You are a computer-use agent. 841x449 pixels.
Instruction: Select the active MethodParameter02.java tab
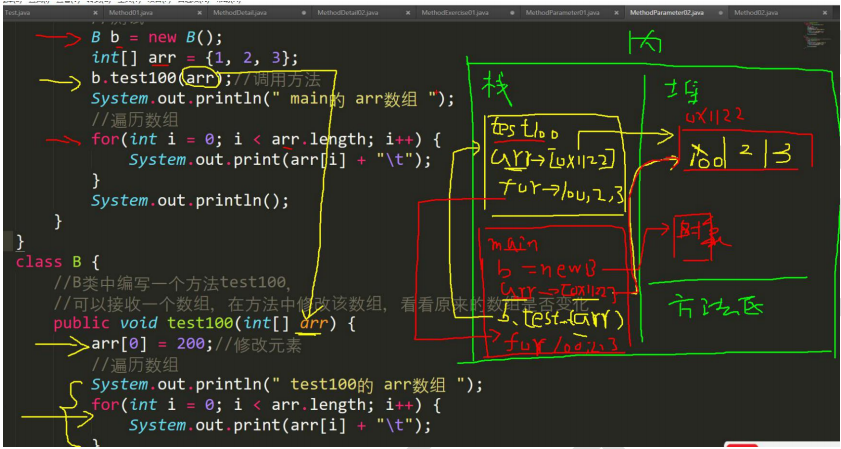(x=666, y=12)
